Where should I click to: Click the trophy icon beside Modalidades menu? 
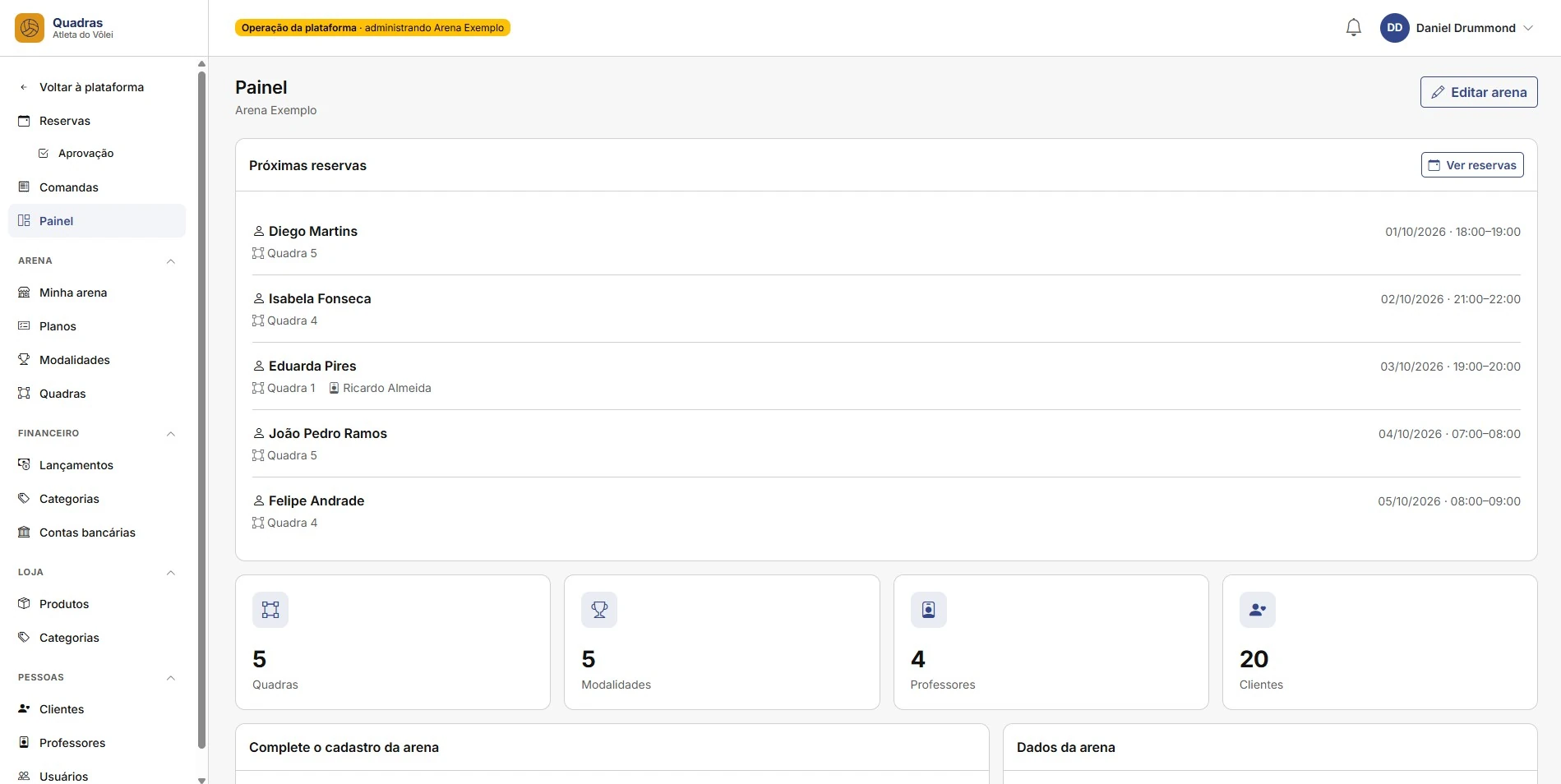(x=24, y=360)
